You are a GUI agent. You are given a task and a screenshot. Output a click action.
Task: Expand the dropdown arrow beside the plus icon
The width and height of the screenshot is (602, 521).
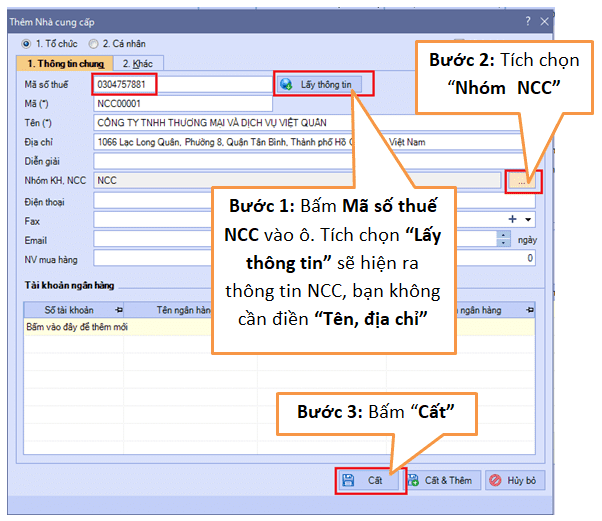[x=528, y=219]
